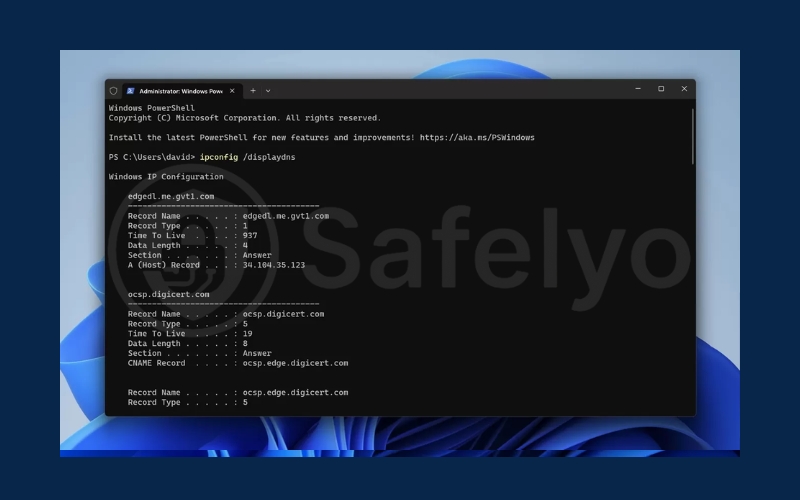Click the PowerShell icon on the tab
This screenshot has height=500, width=800.
point(130,90)
